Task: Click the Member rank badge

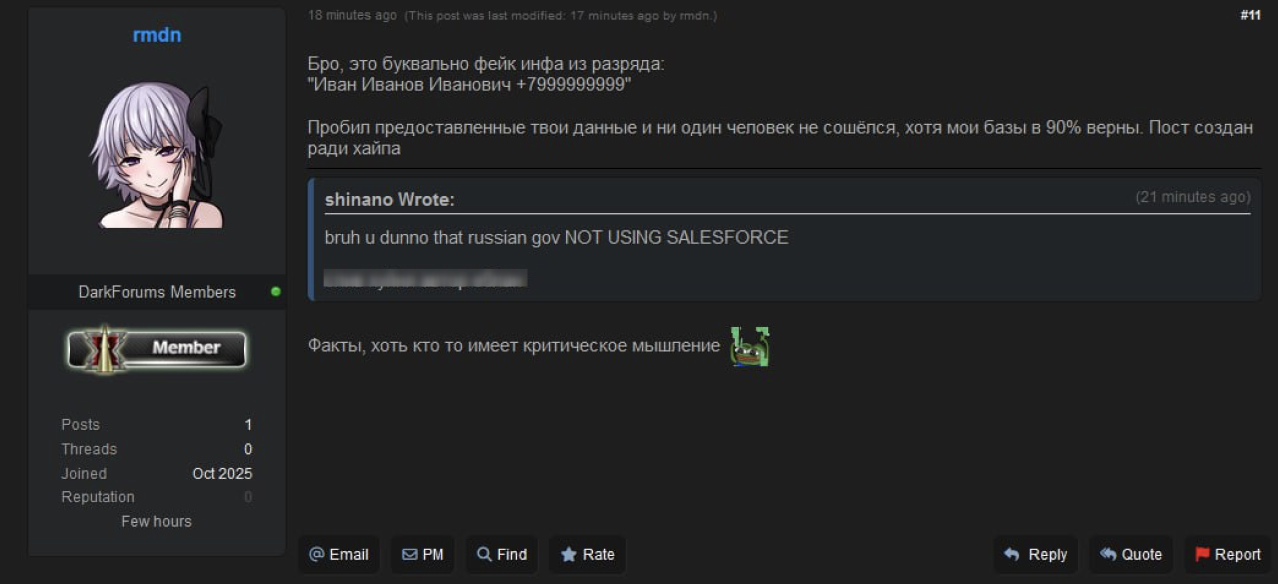Action: [x=157, y=348]
